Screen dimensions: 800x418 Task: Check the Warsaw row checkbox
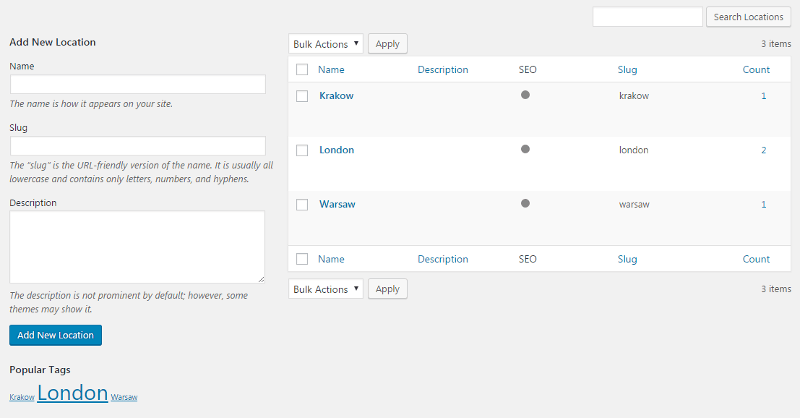(x=302, y=204)
